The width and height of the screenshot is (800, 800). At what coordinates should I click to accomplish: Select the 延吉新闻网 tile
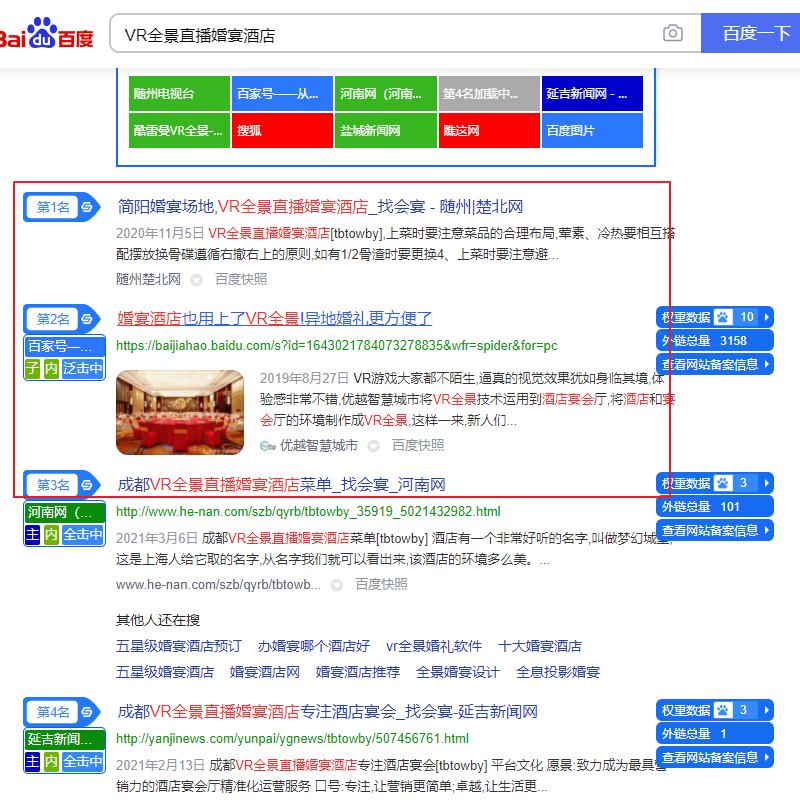pos(592,93)
